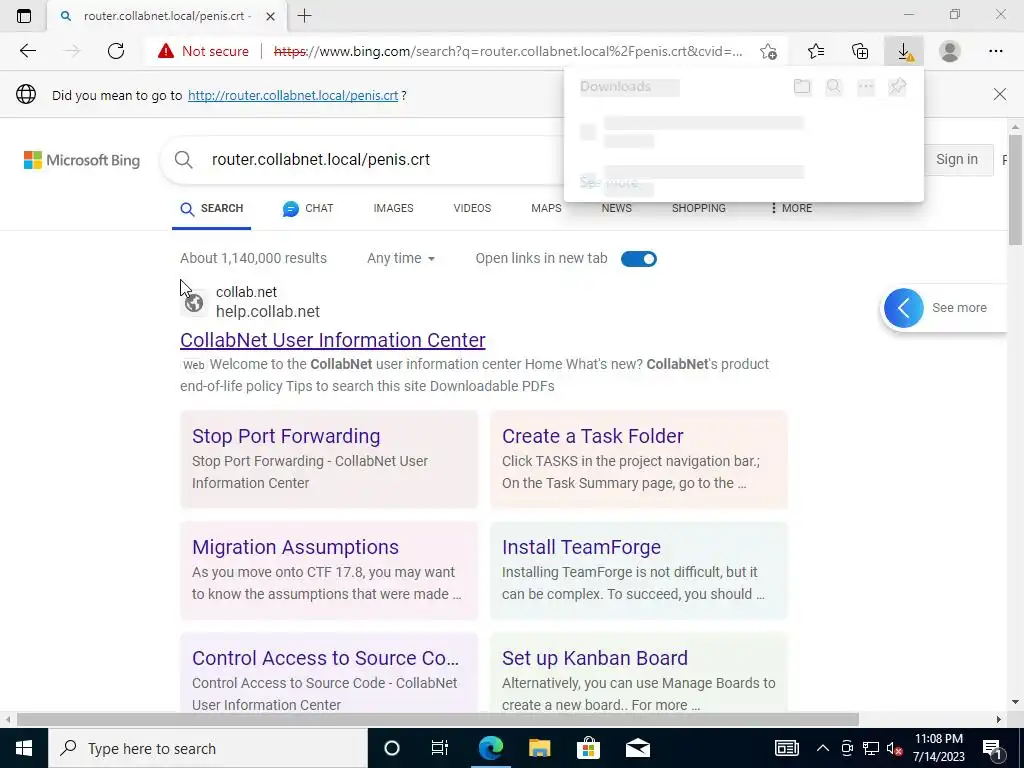The image size is (1024, 768).
Task: Open a new tab with plus icon
Action: tap(304, 16)
